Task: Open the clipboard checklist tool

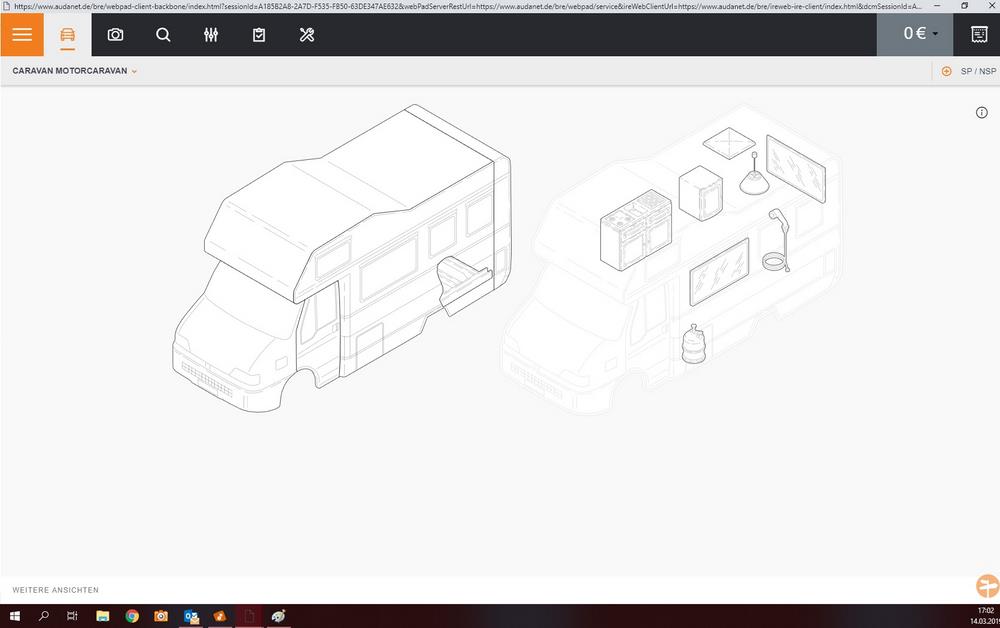Action: point(258,34)
